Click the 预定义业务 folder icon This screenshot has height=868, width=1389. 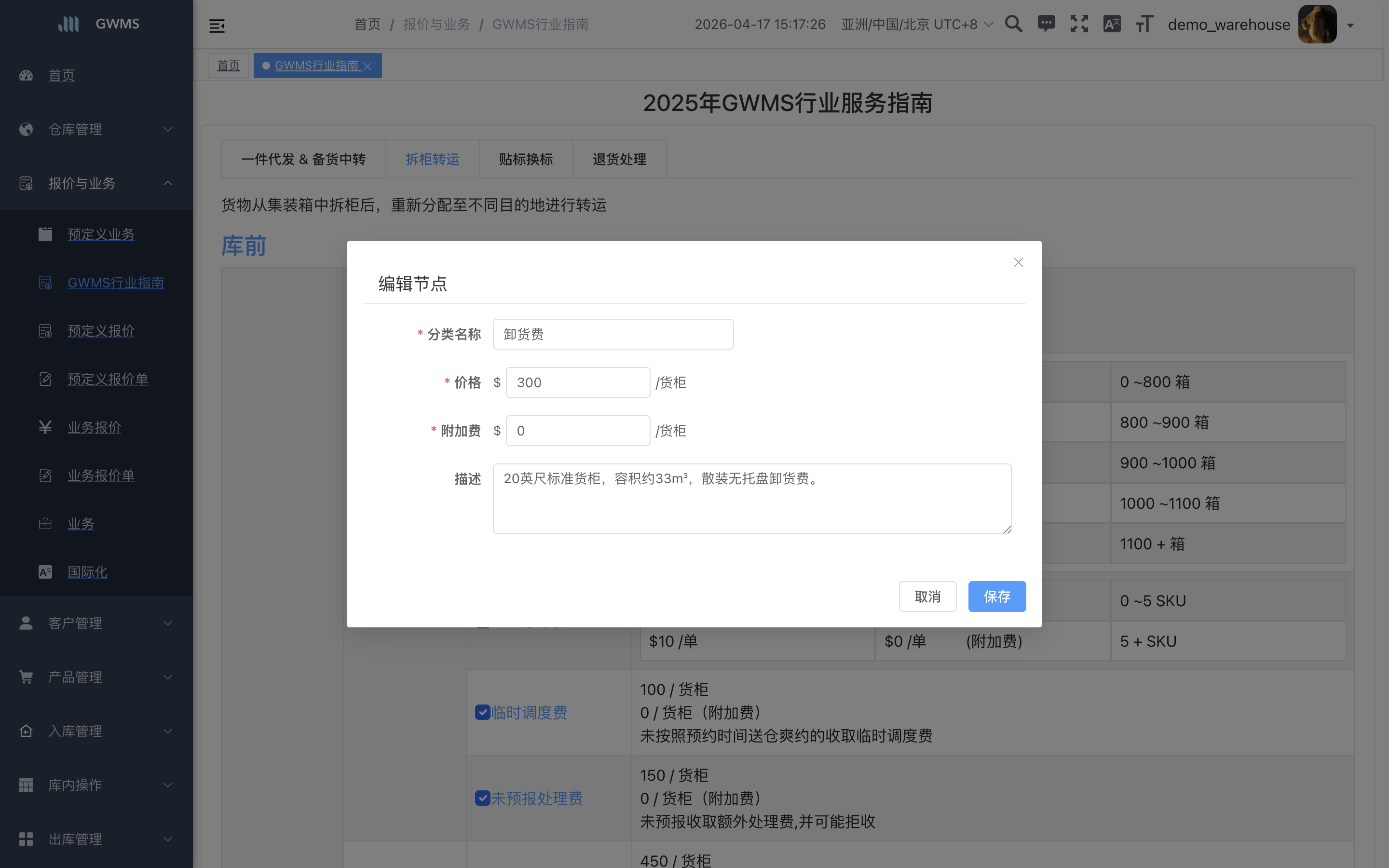tap(45, 234)
